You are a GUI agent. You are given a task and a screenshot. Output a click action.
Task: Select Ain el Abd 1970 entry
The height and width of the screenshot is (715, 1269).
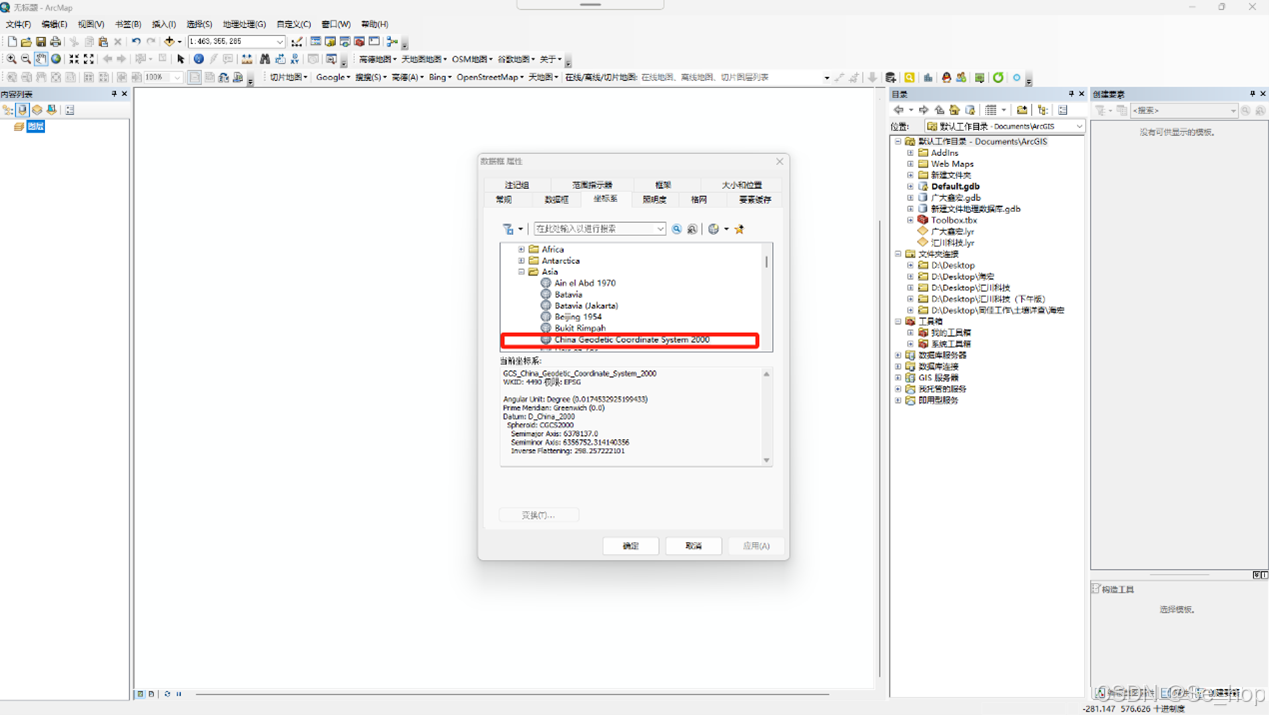pyautogui.click(x=585, y=283)
